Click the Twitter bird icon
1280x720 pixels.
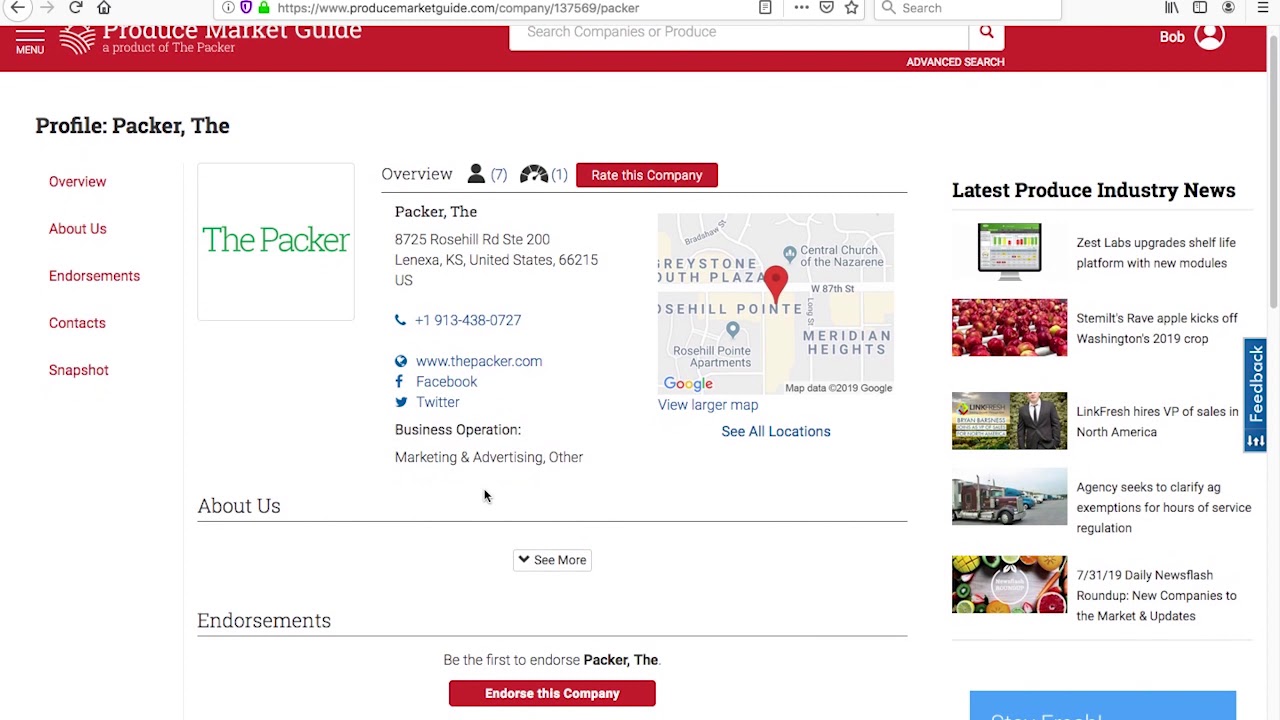(401, 402)
